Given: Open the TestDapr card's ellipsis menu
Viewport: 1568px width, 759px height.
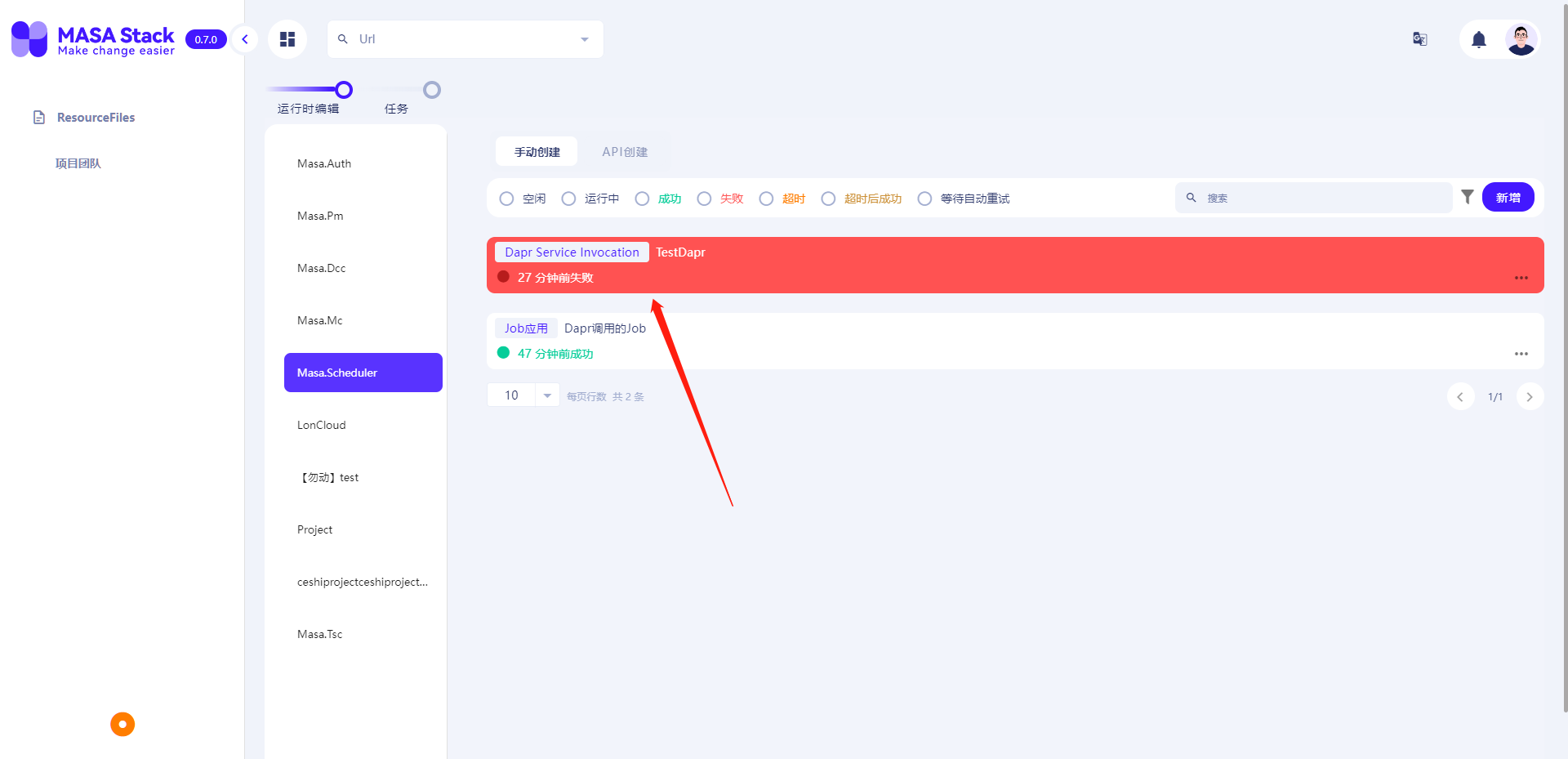Looking at the screenshot, I should point(1521,278).
